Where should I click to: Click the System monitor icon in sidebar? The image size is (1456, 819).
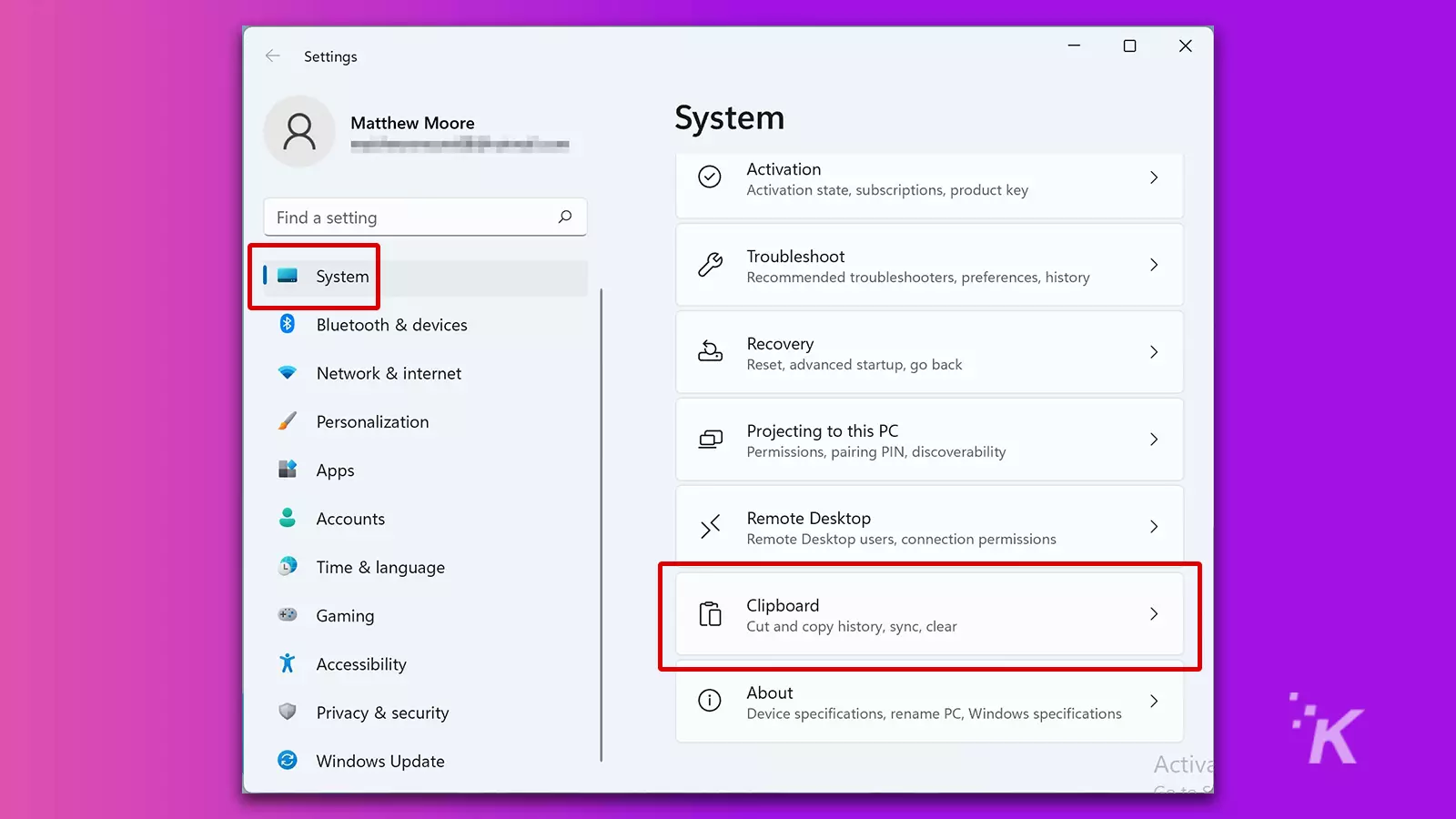click(288, 276)
